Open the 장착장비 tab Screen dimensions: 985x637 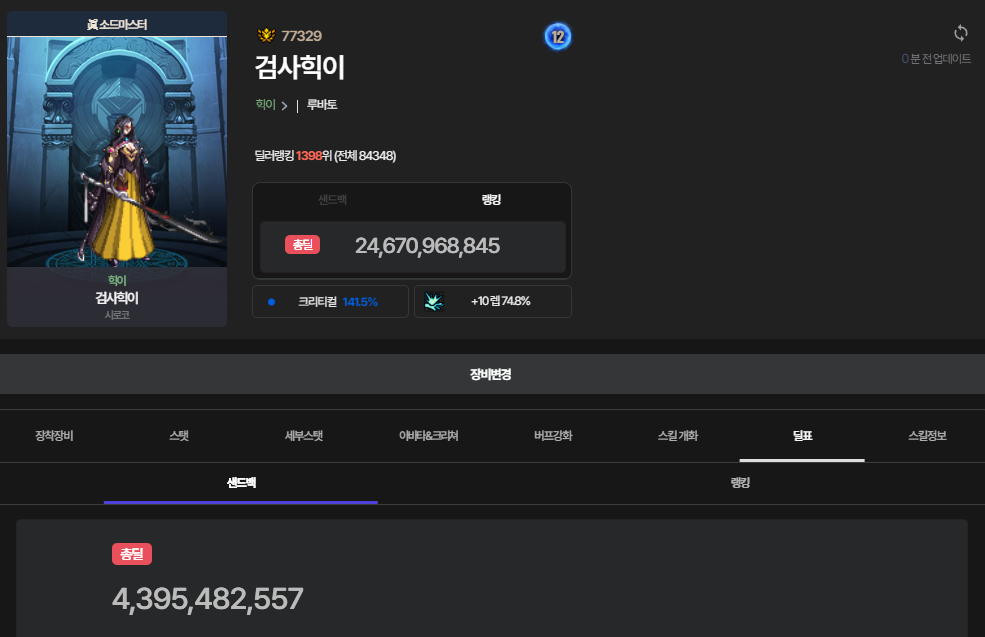tap(54, 436)
